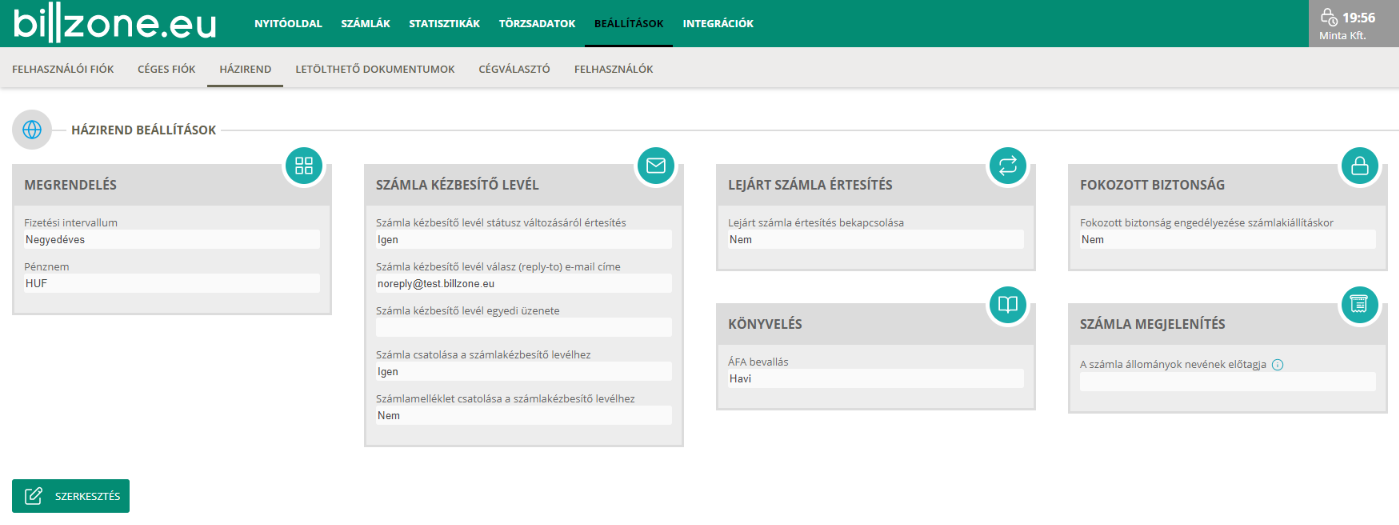Click the Fokozott biztonság card header
The height and width of the screenshot is (525, 1399).
tap(1228, 185)
